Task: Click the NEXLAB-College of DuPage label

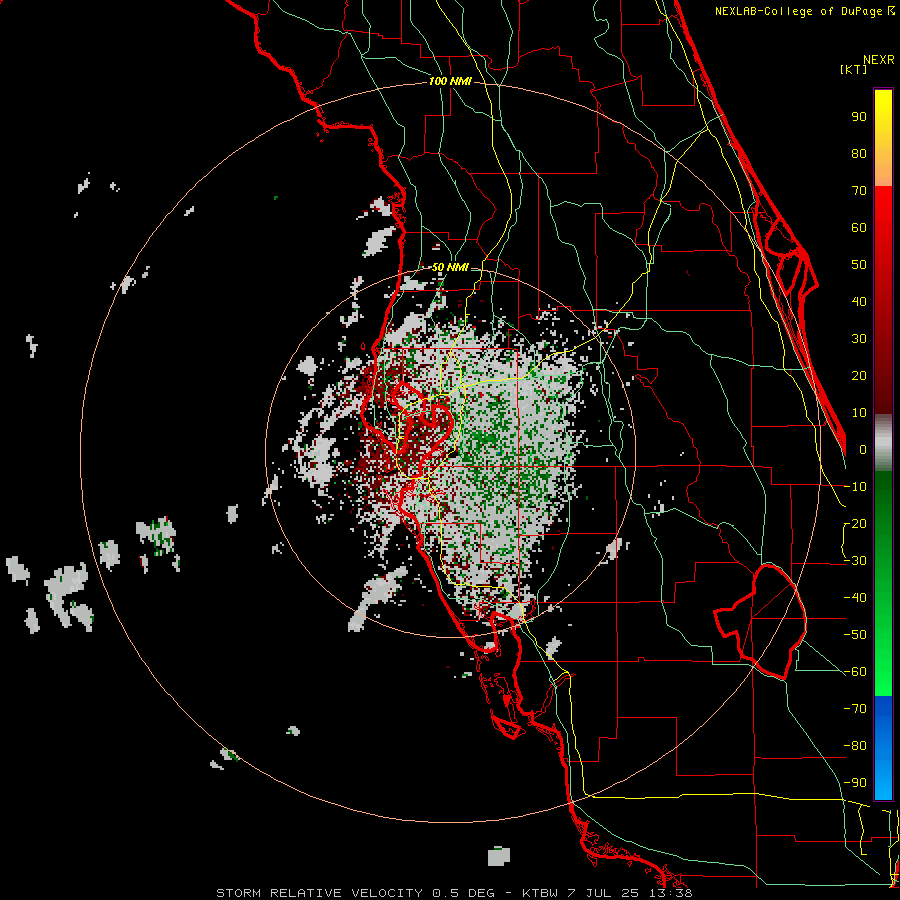Action: pyautogui.click(x=804, y=11)
